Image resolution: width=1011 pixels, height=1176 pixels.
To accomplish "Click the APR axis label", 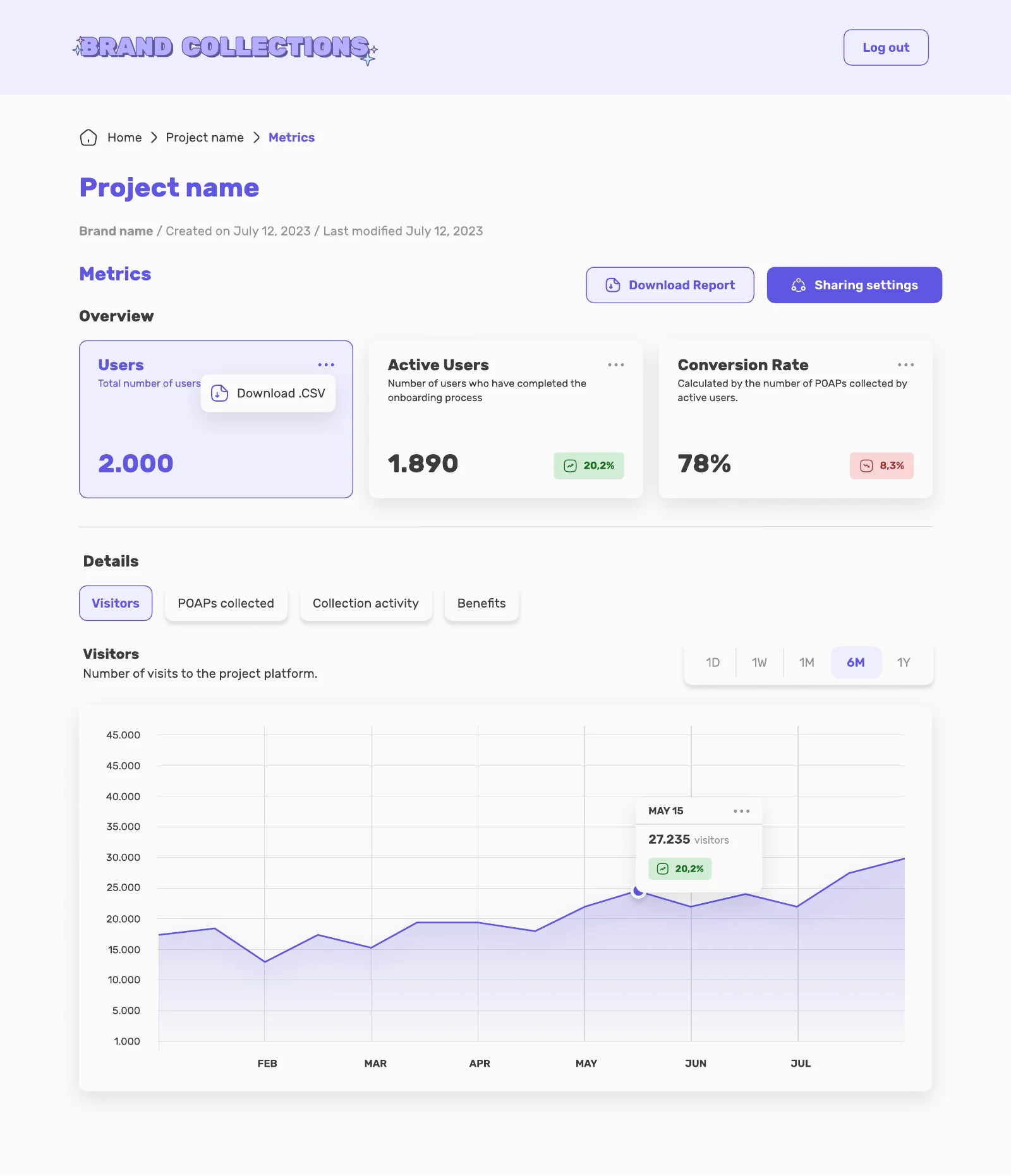I will click(480, 1064).
